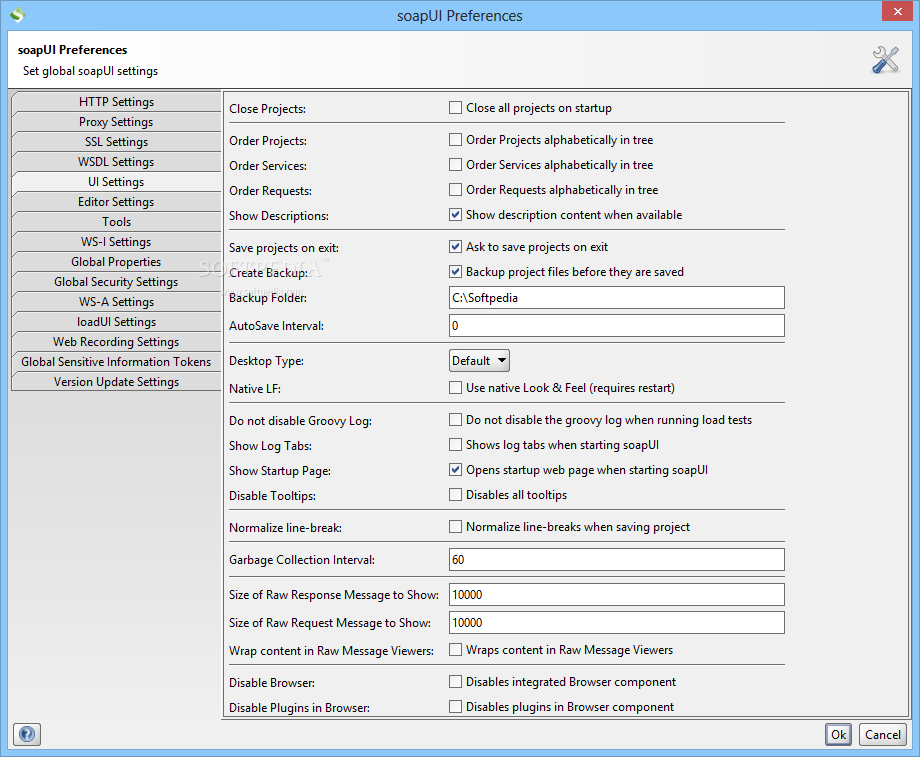The image size is (920, 757).
Task: Click the help question mark icon
Action: (x=27, y=734)
